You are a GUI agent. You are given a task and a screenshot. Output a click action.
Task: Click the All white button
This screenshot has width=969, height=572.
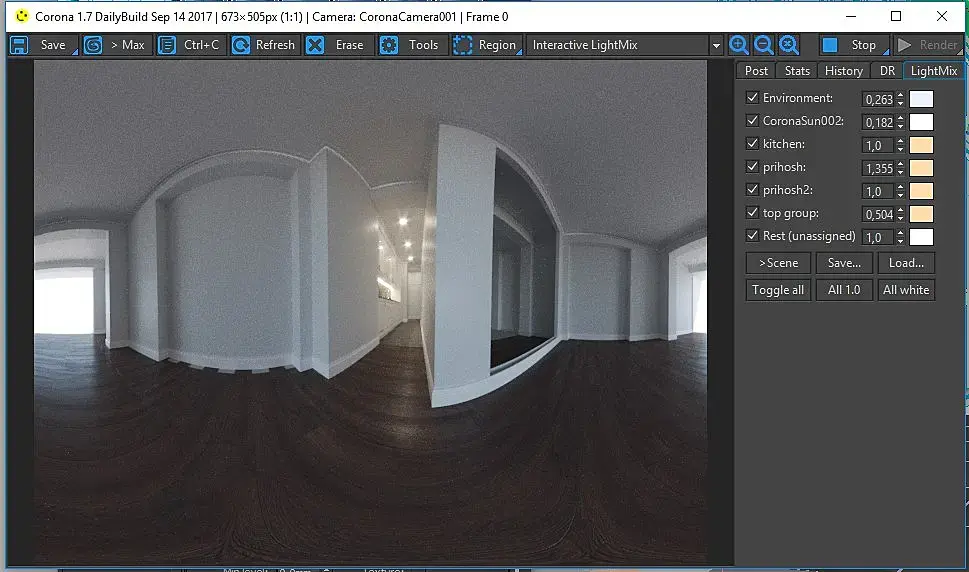pos(906,290)
